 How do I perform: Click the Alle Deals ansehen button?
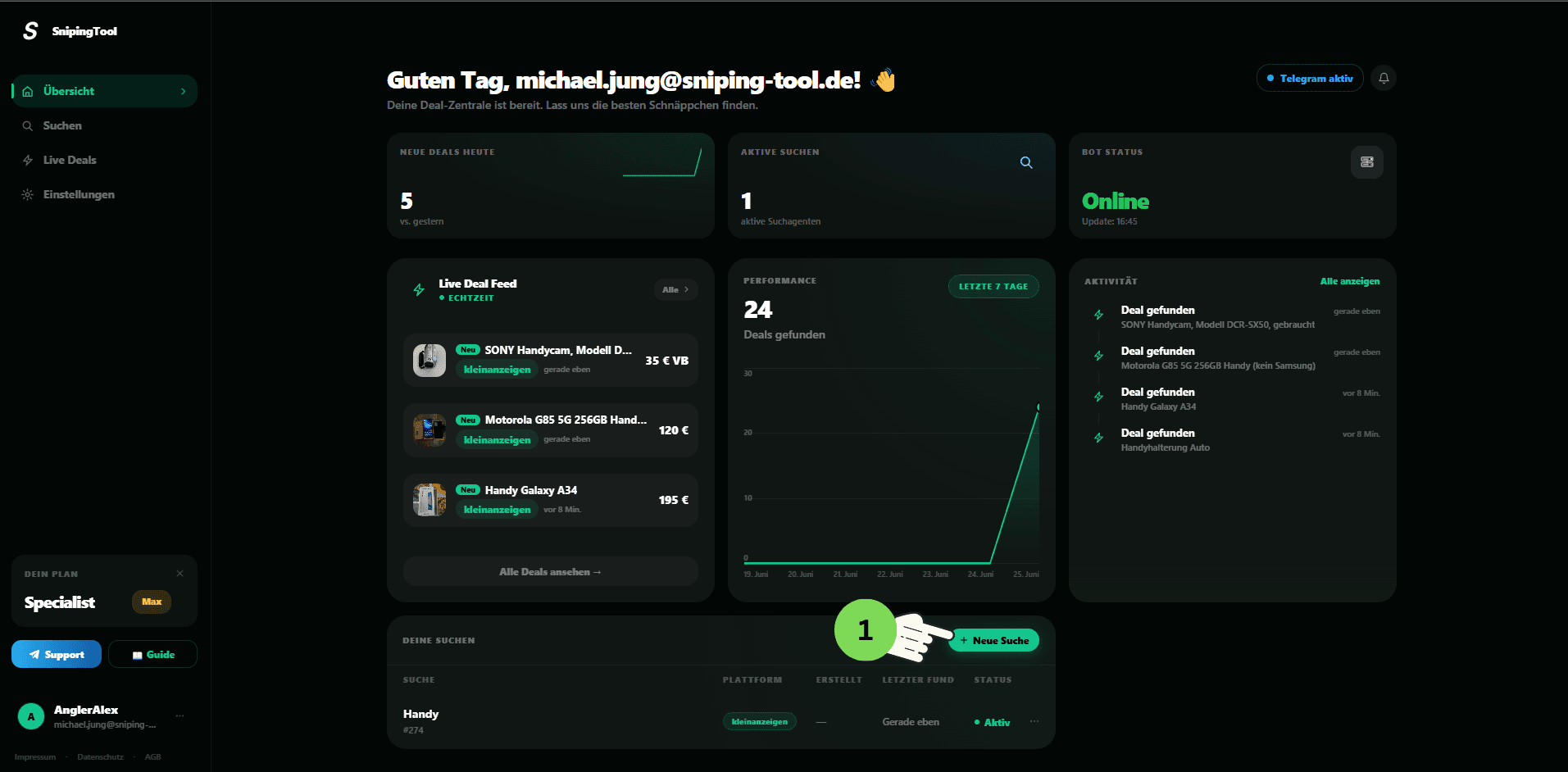(550, 571)
